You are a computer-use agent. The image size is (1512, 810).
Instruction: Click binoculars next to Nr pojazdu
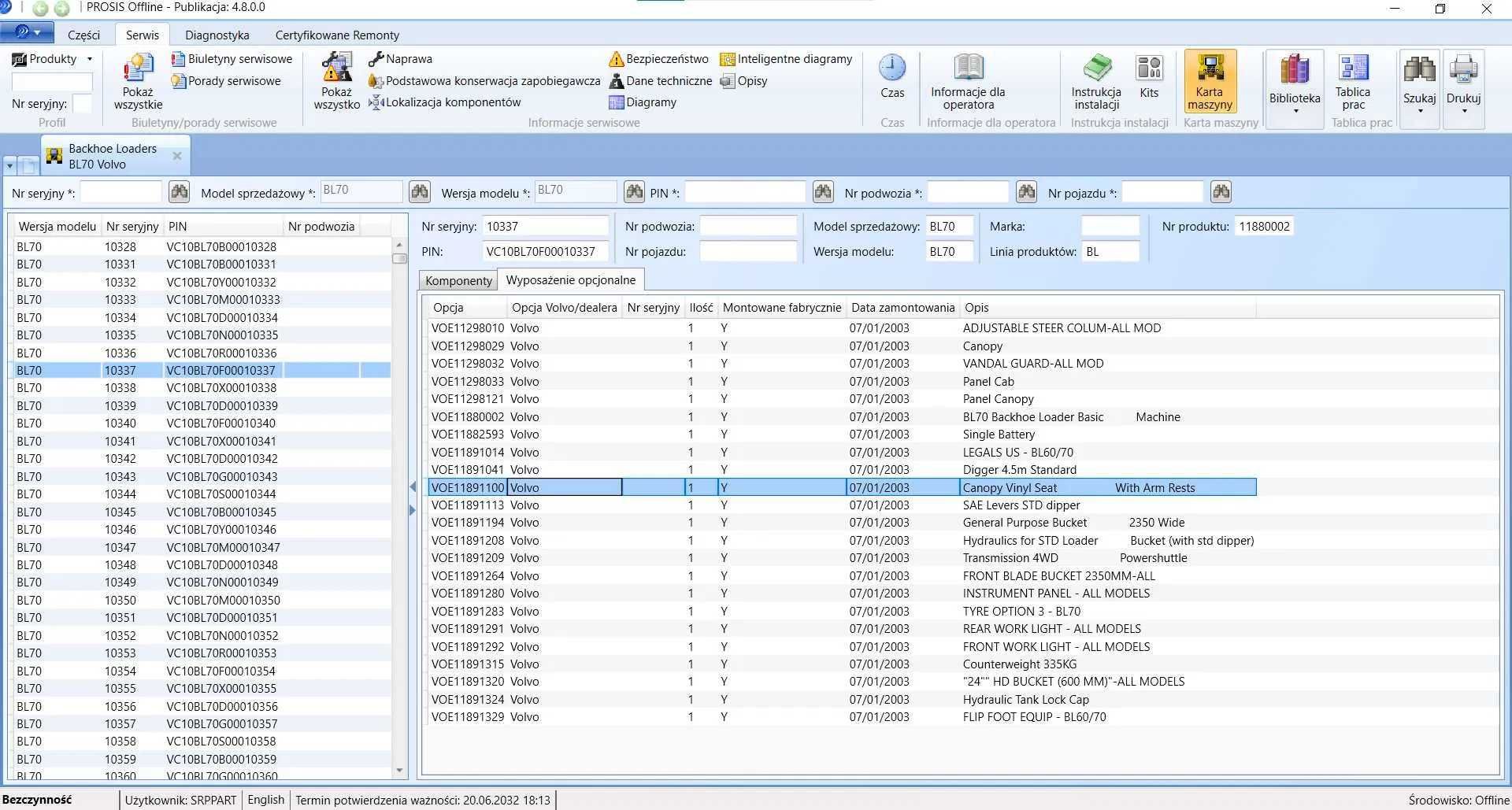tap(1221, 191)
